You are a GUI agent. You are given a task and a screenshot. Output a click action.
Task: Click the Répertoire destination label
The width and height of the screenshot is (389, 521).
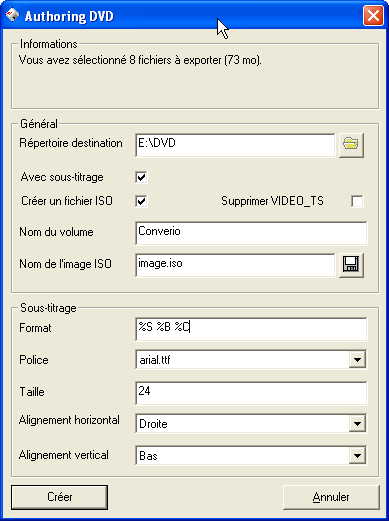71,143
